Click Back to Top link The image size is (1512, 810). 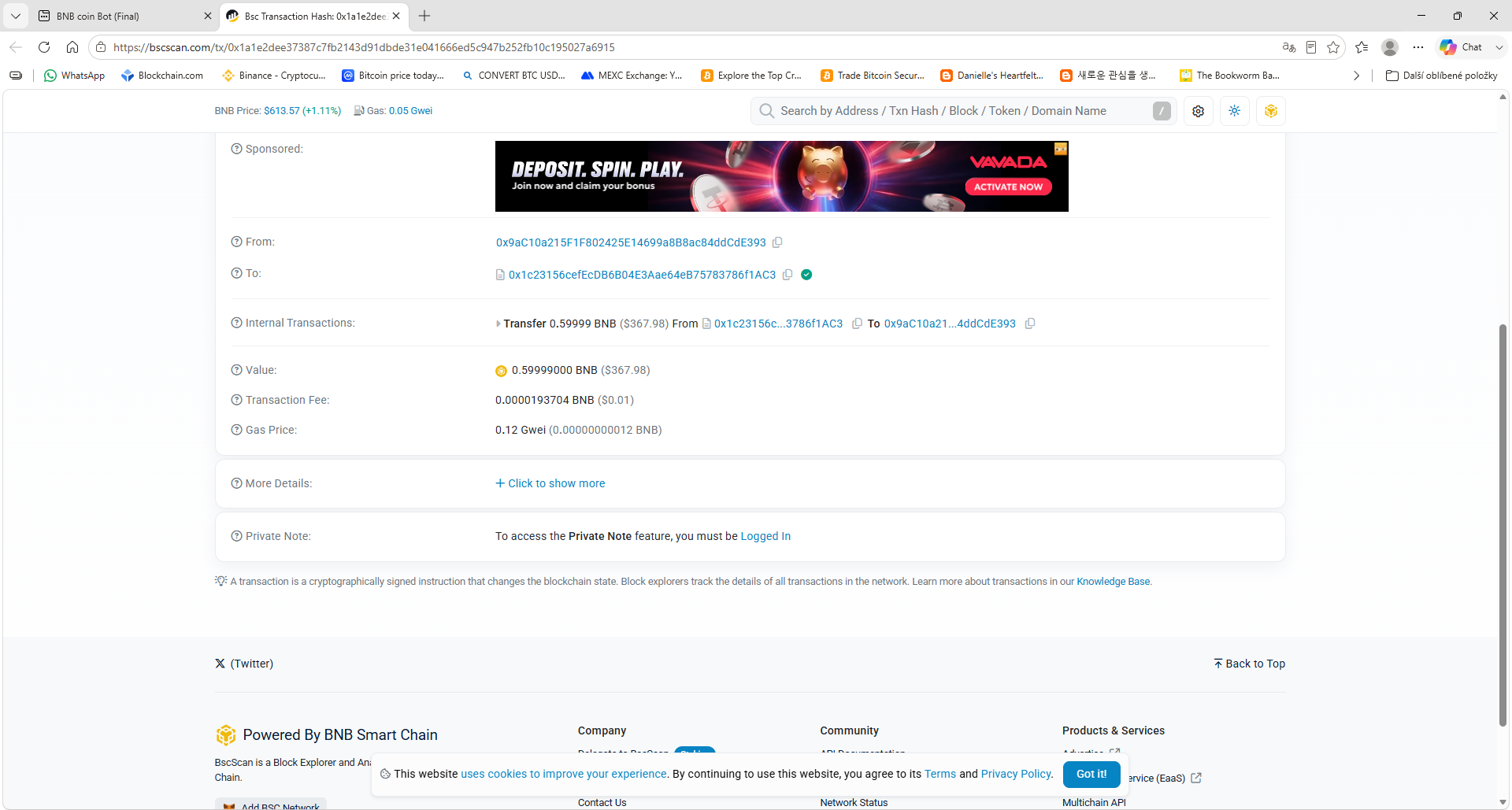[x=1249, y=664]
